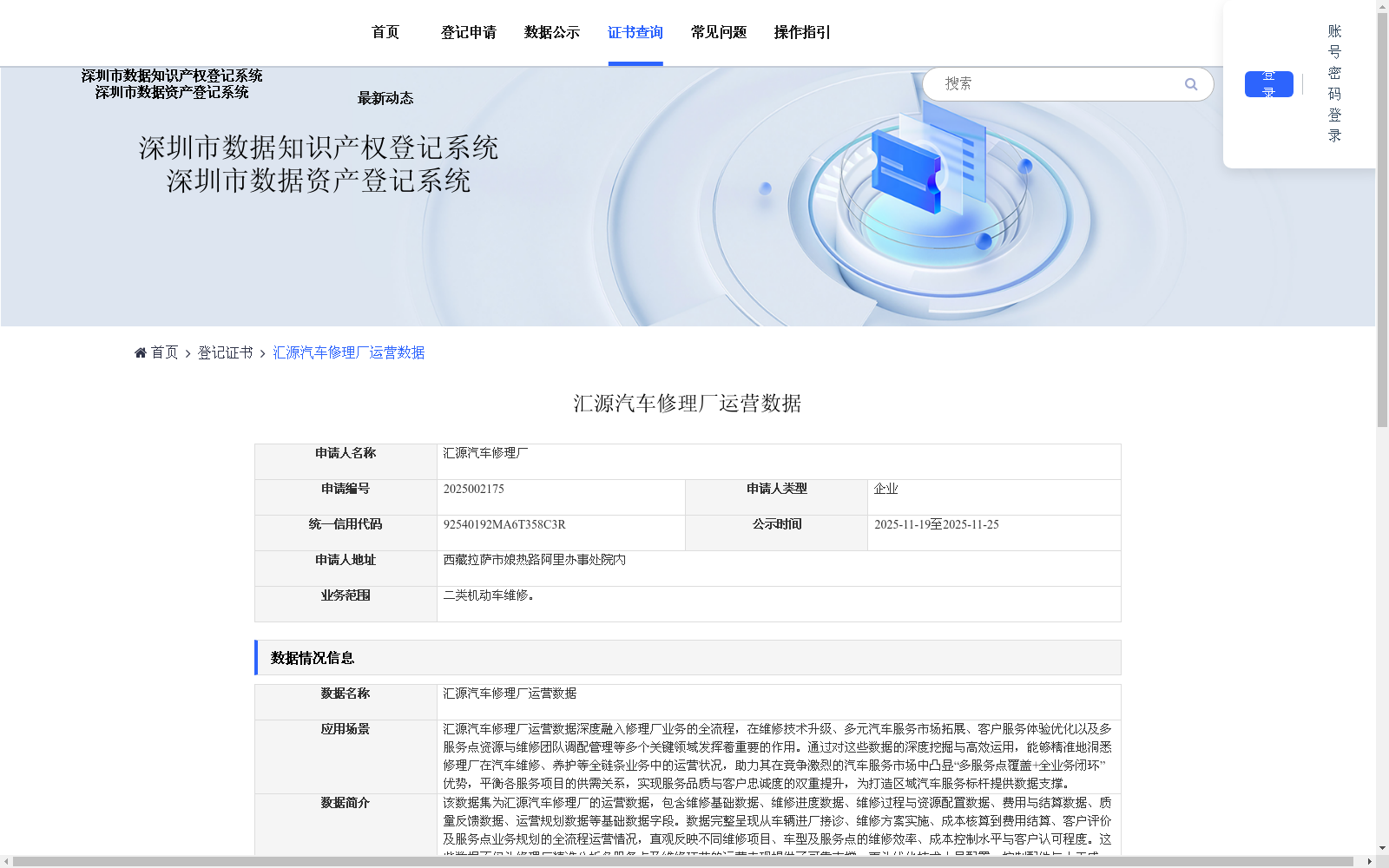The width and height of the screenshot is (1389, 868).
Task: Click the page title 汇源汽车修理厂运营数据
Action: click(688, 404)
